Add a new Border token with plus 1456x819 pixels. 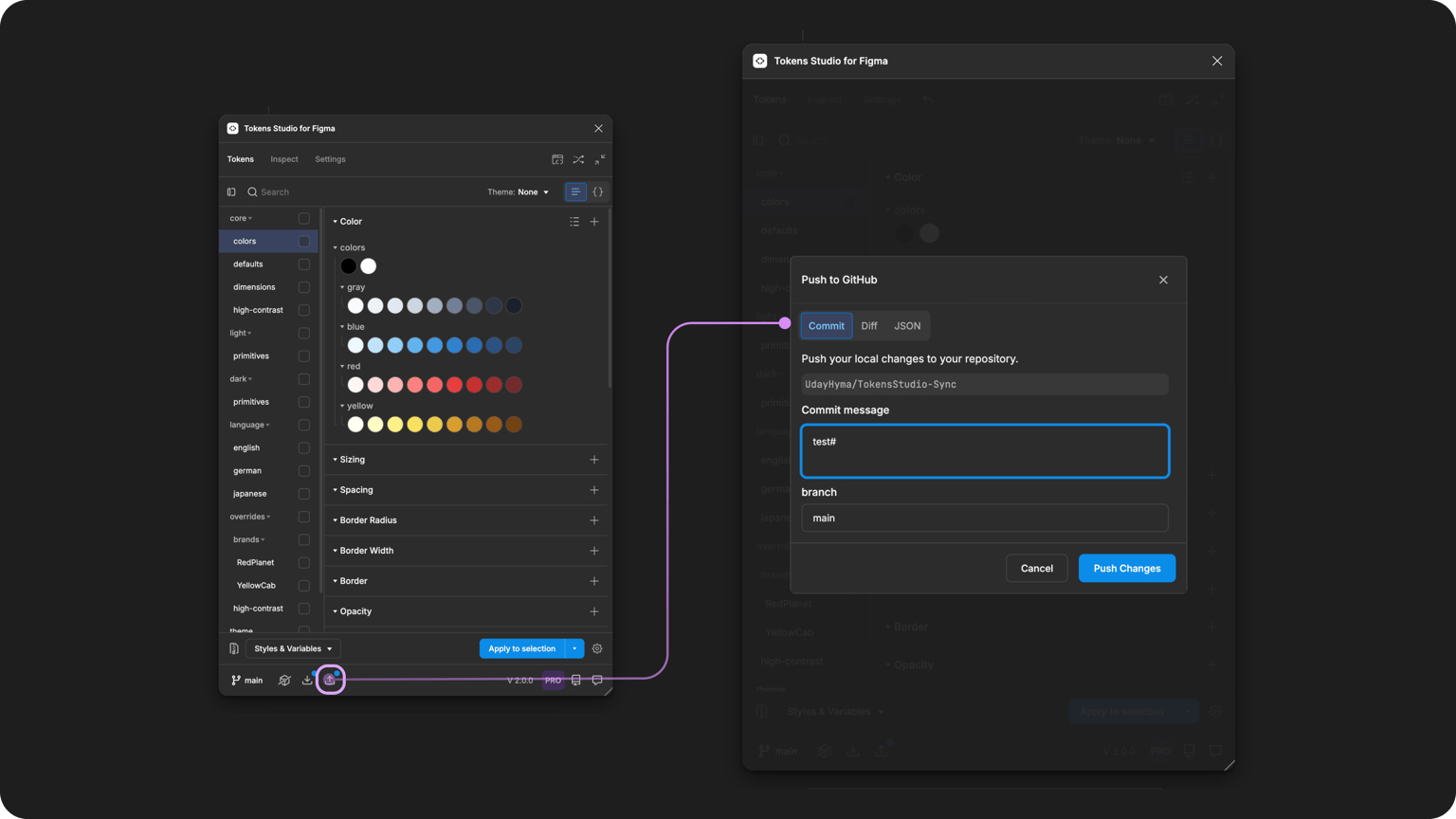pyautogui.click(x=594, y=581)
